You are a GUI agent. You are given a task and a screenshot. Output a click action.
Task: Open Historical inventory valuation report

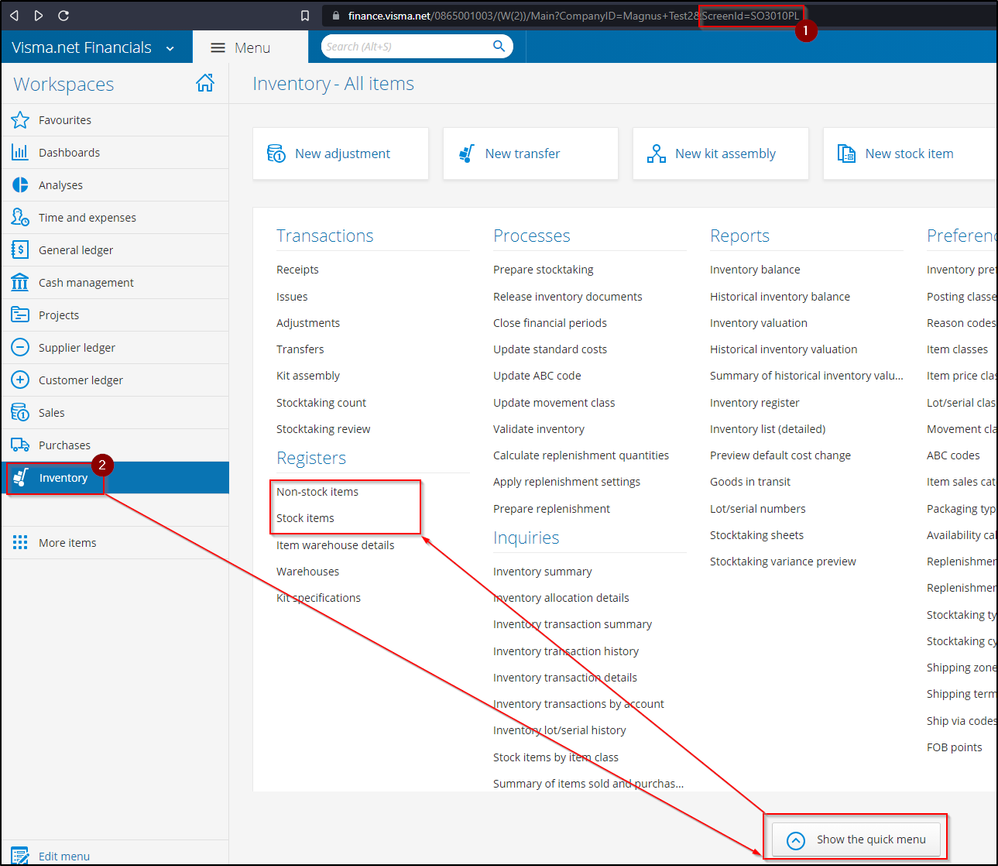click(784, 349)
